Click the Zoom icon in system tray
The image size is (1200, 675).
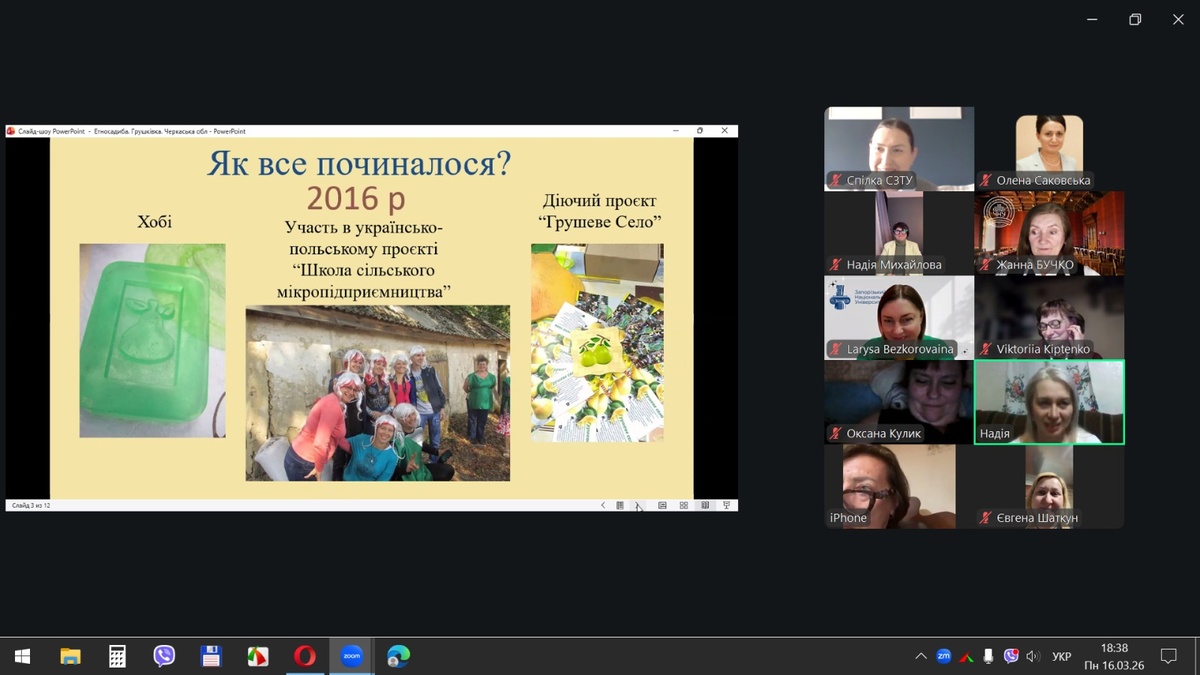[943, 656]
